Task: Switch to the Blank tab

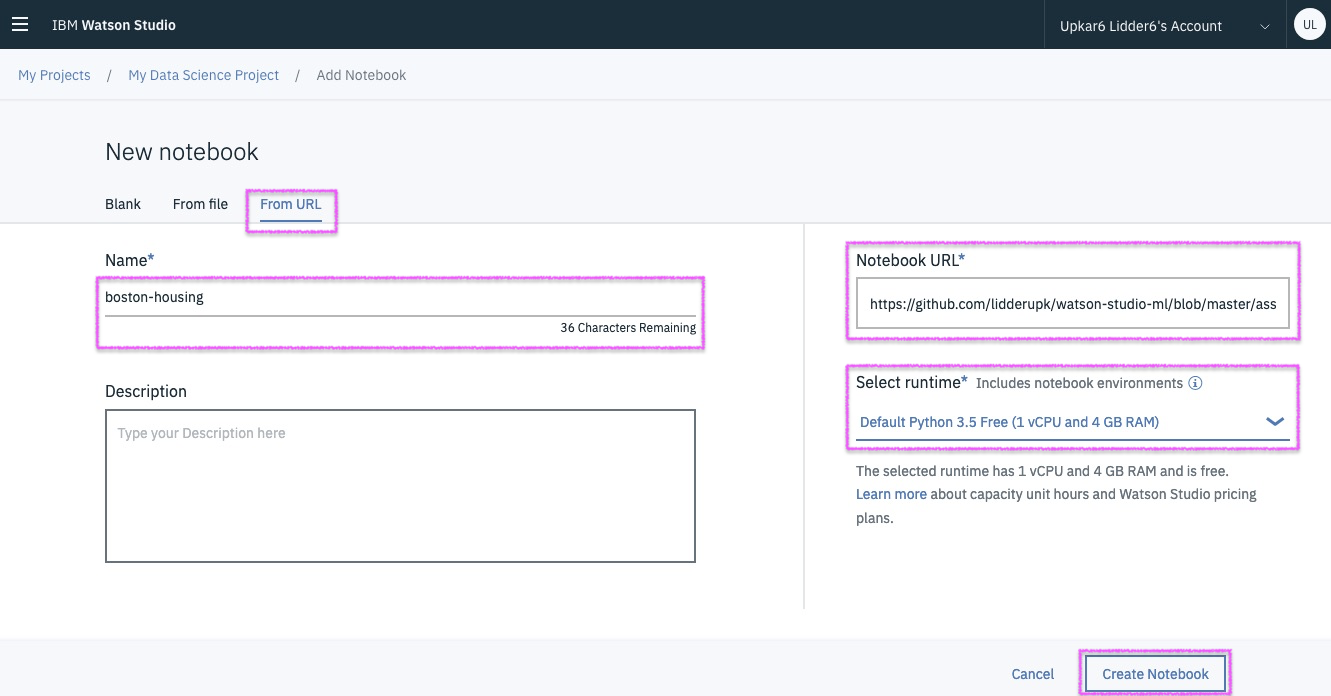Action: (x=123, y=204)
